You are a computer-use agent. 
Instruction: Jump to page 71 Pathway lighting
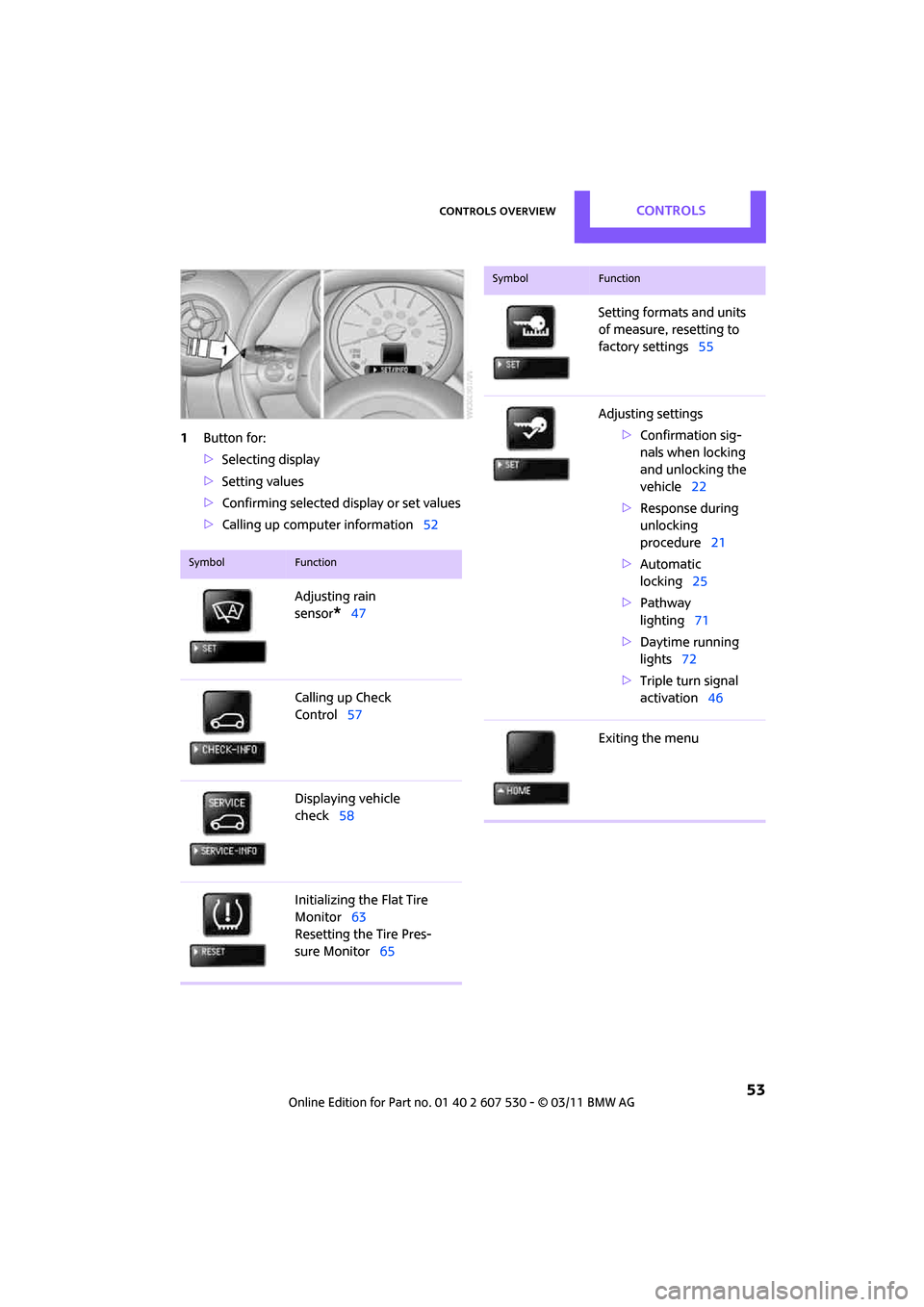701,622
